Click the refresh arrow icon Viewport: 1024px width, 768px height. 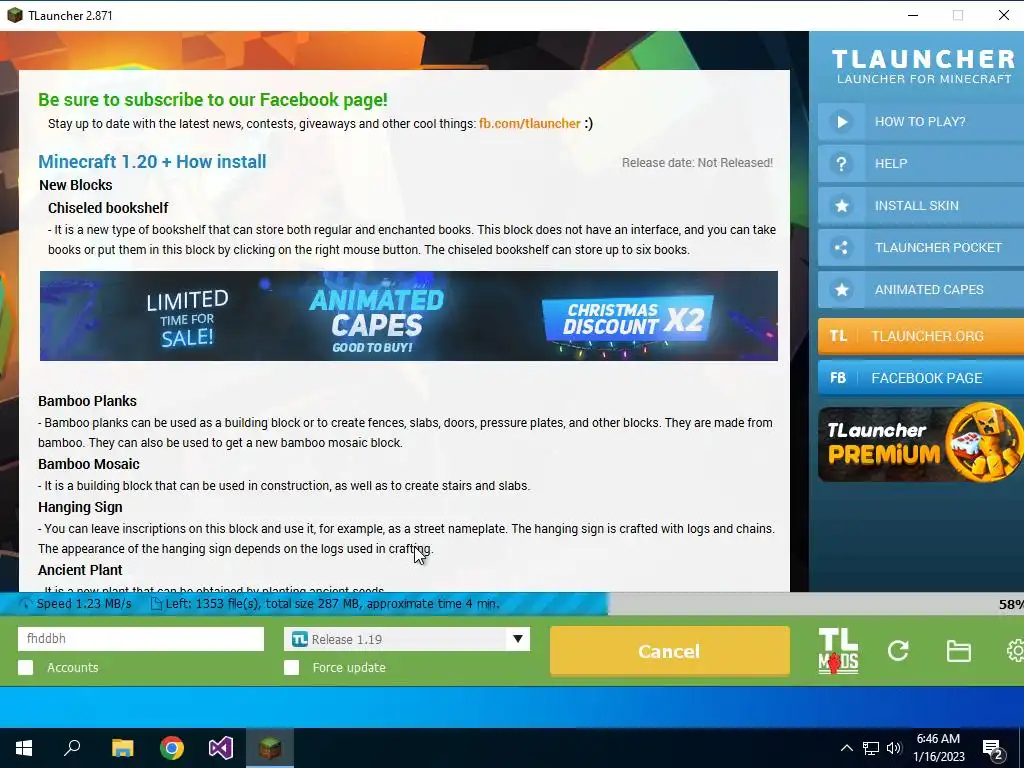[x=898, y=650]
